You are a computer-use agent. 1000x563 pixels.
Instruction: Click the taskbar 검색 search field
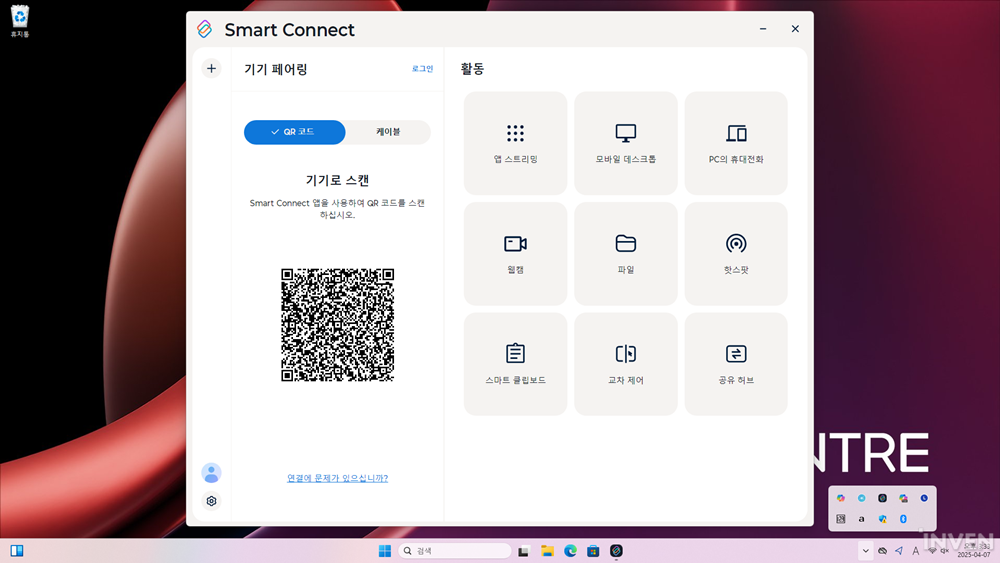click(x=455, y=551)
